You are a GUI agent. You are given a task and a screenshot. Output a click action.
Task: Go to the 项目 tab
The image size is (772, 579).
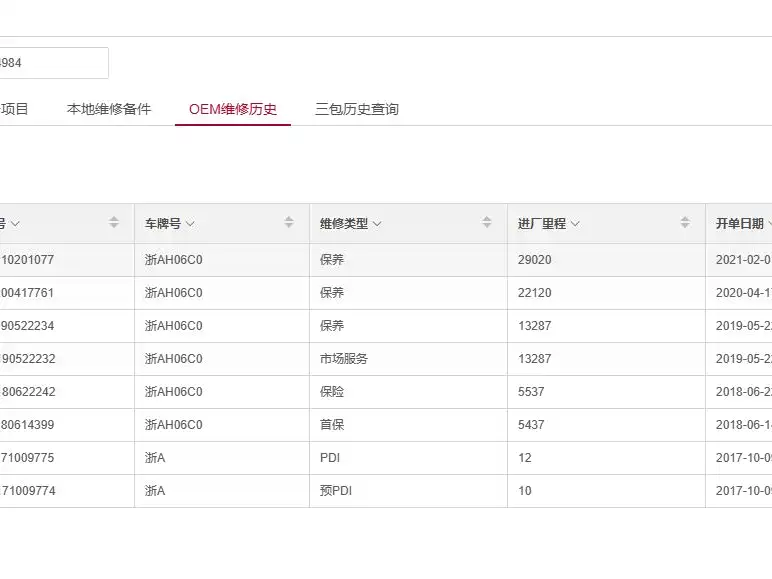pyautogui.click(x=15, y=109)
